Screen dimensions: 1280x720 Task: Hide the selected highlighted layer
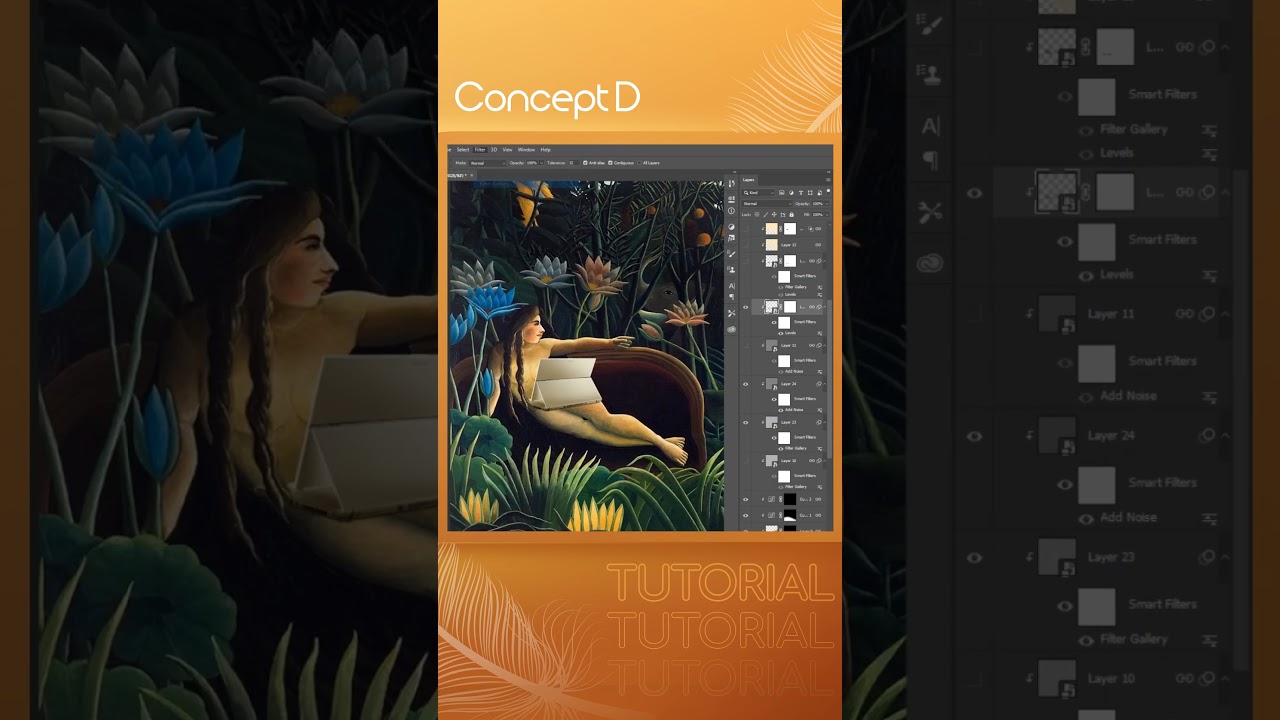[746, 307]
